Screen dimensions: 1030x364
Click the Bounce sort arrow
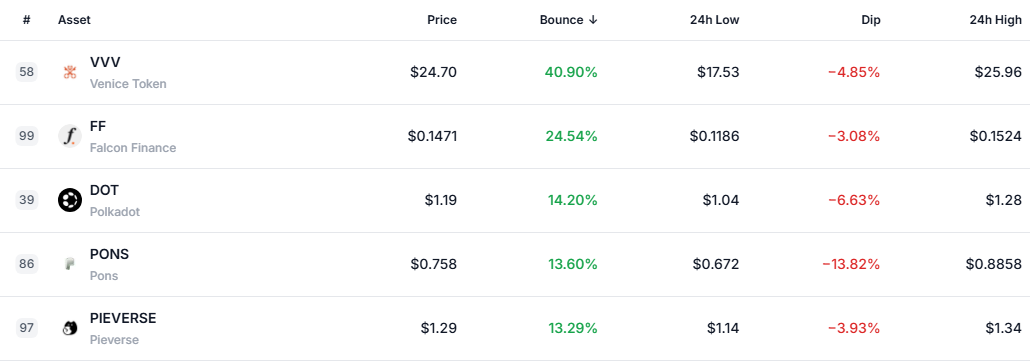pyautogui.click(x=593, y=20)
